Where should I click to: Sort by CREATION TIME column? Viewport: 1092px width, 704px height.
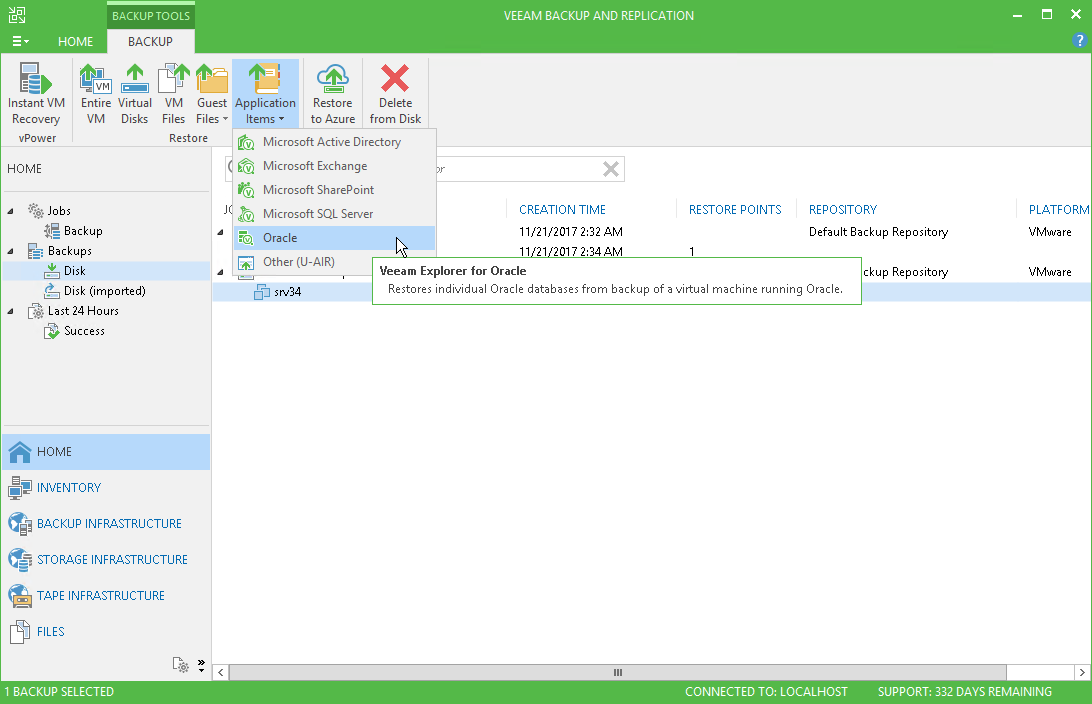tap(562, 210)
